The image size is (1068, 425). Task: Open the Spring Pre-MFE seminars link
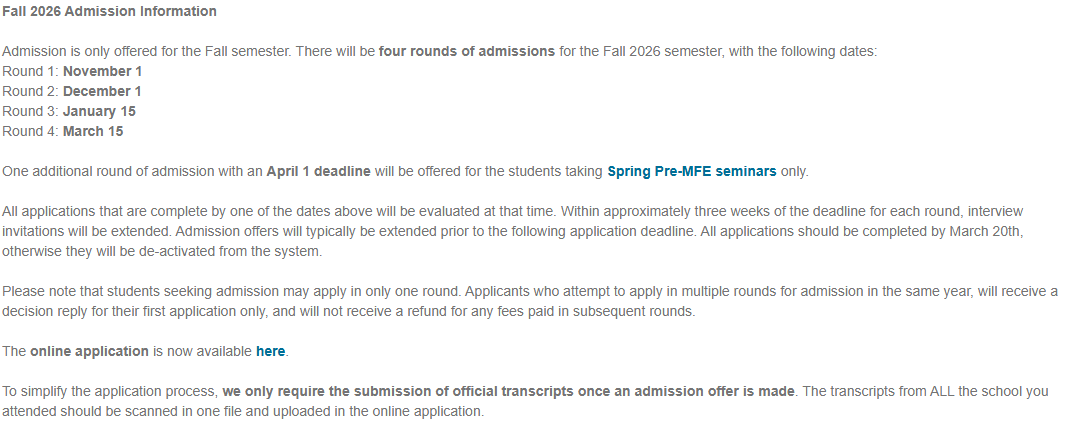691,171
